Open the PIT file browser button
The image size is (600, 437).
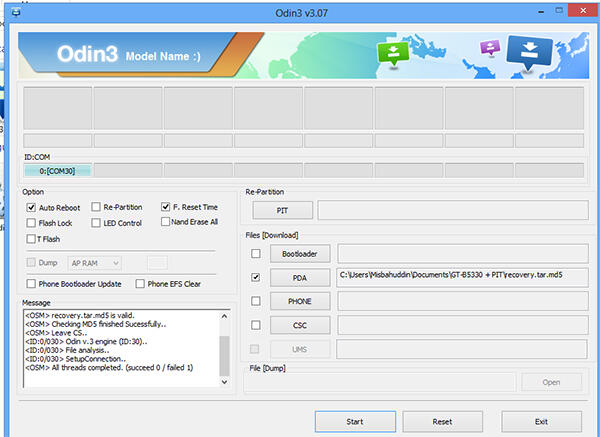(281, 210)
